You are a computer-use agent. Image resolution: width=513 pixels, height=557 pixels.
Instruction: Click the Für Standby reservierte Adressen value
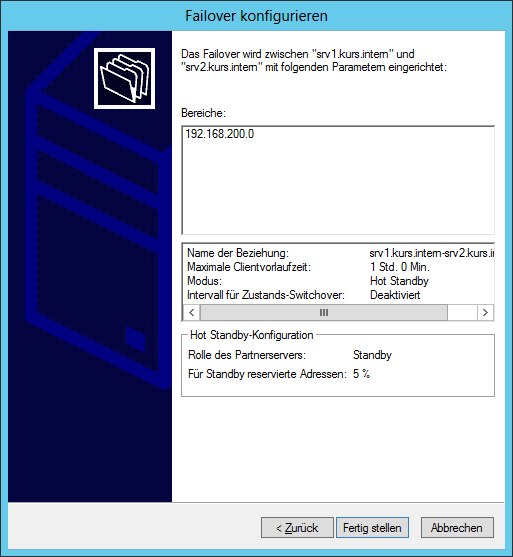tap(361, 374)
